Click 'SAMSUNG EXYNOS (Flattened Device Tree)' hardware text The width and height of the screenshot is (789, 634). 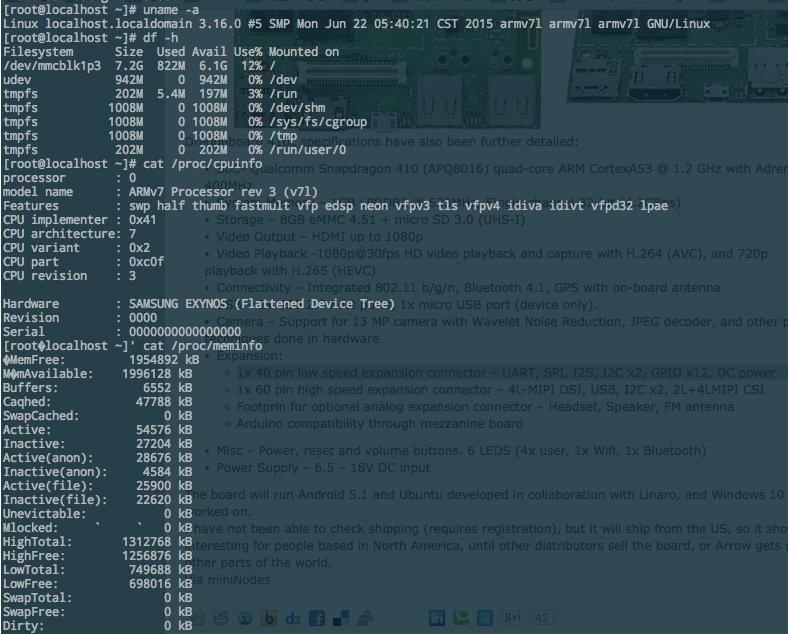point(262,304)
